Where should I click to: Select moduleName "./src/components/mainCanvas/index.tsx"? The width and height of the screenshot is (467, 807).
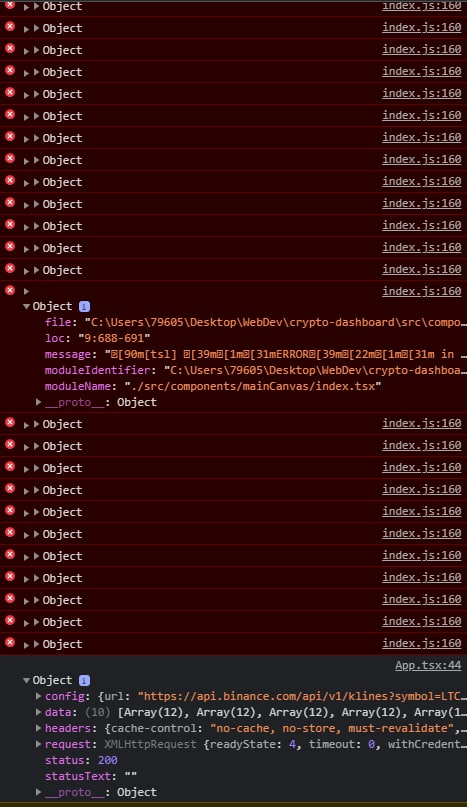click(253, 386)
